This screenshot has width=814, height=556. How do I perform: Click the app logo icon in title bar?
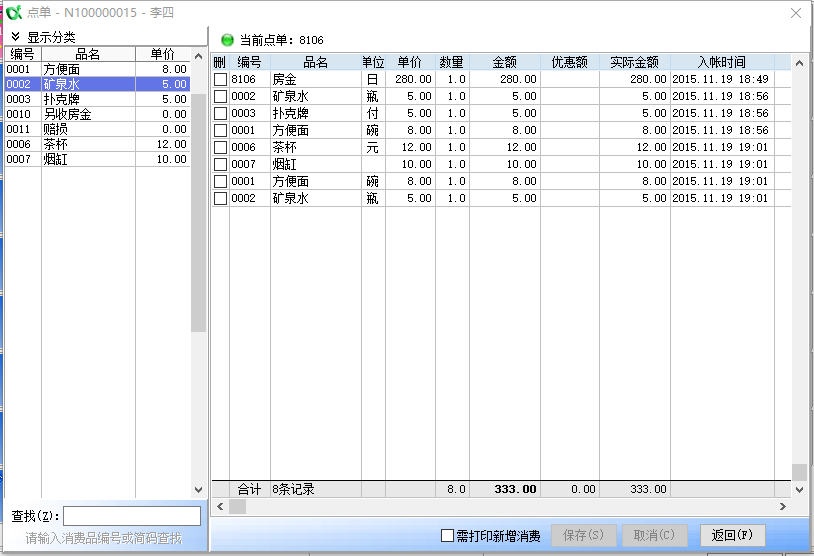coord(14,13)
